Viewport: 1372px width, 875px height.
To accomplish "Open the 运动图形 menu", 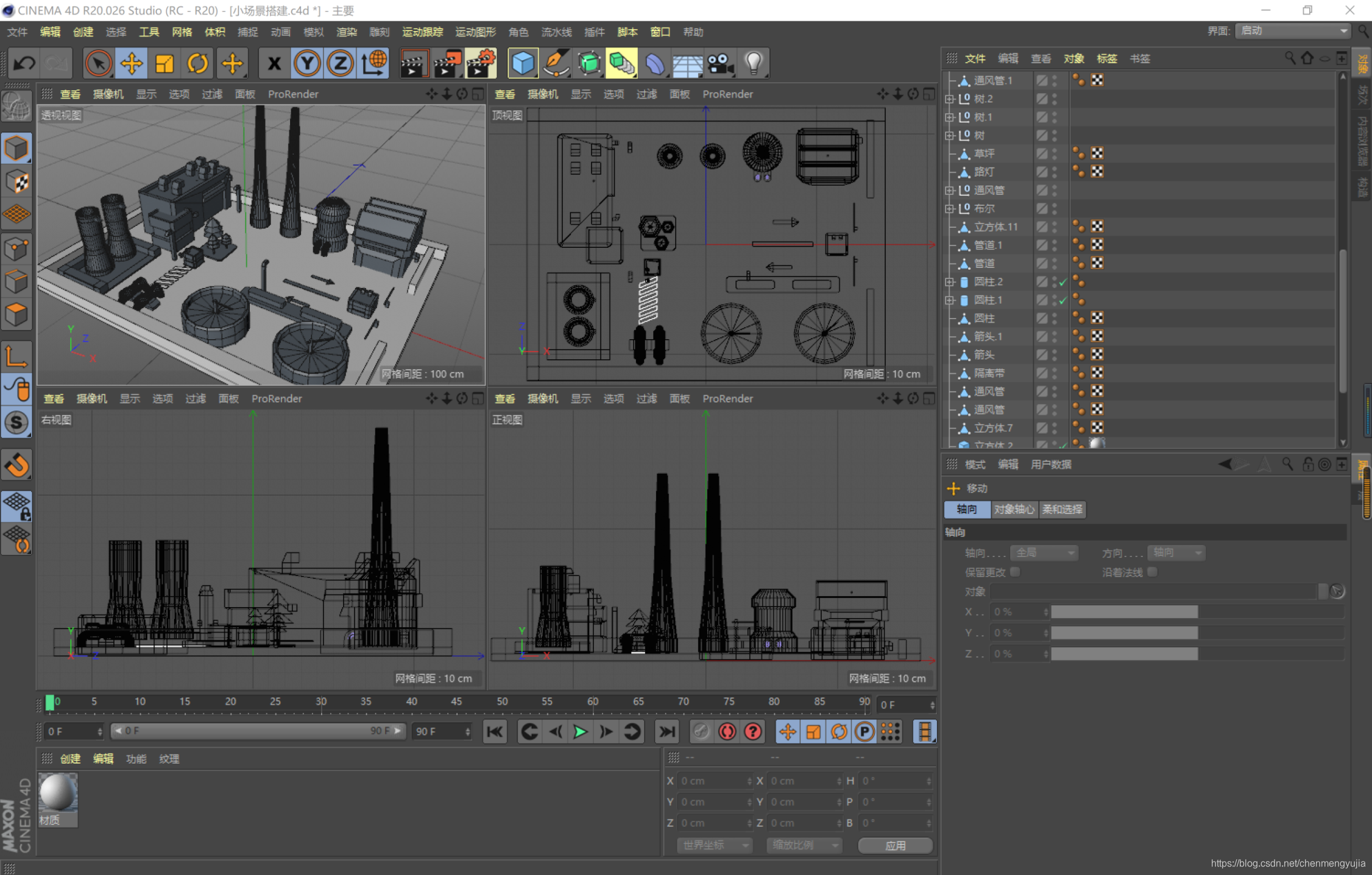I will [475, 32].
